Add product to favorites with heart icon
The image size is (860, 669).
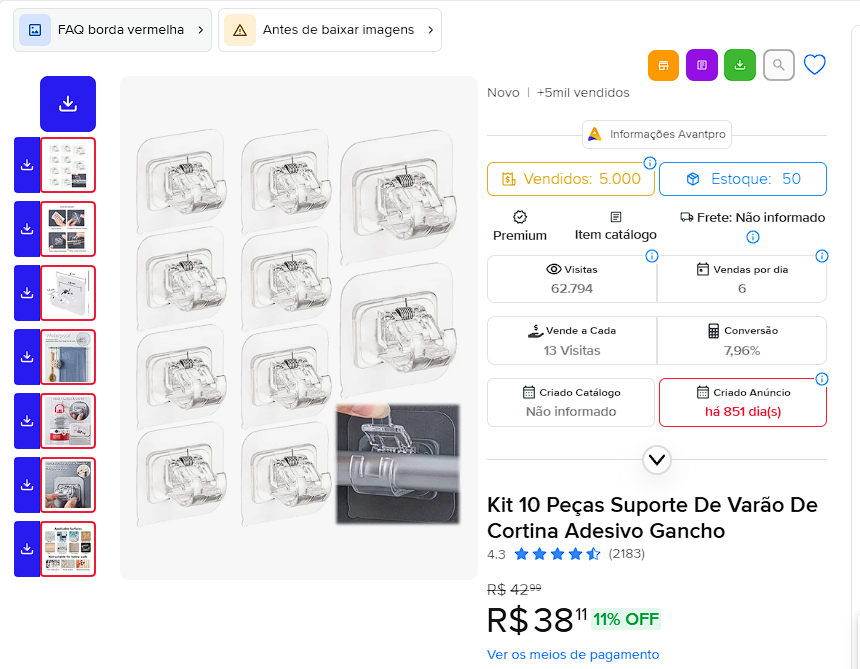815,65
